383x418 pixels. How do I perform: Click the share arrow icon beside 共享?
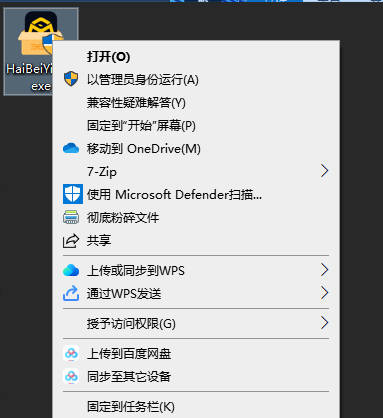point(71,240)
